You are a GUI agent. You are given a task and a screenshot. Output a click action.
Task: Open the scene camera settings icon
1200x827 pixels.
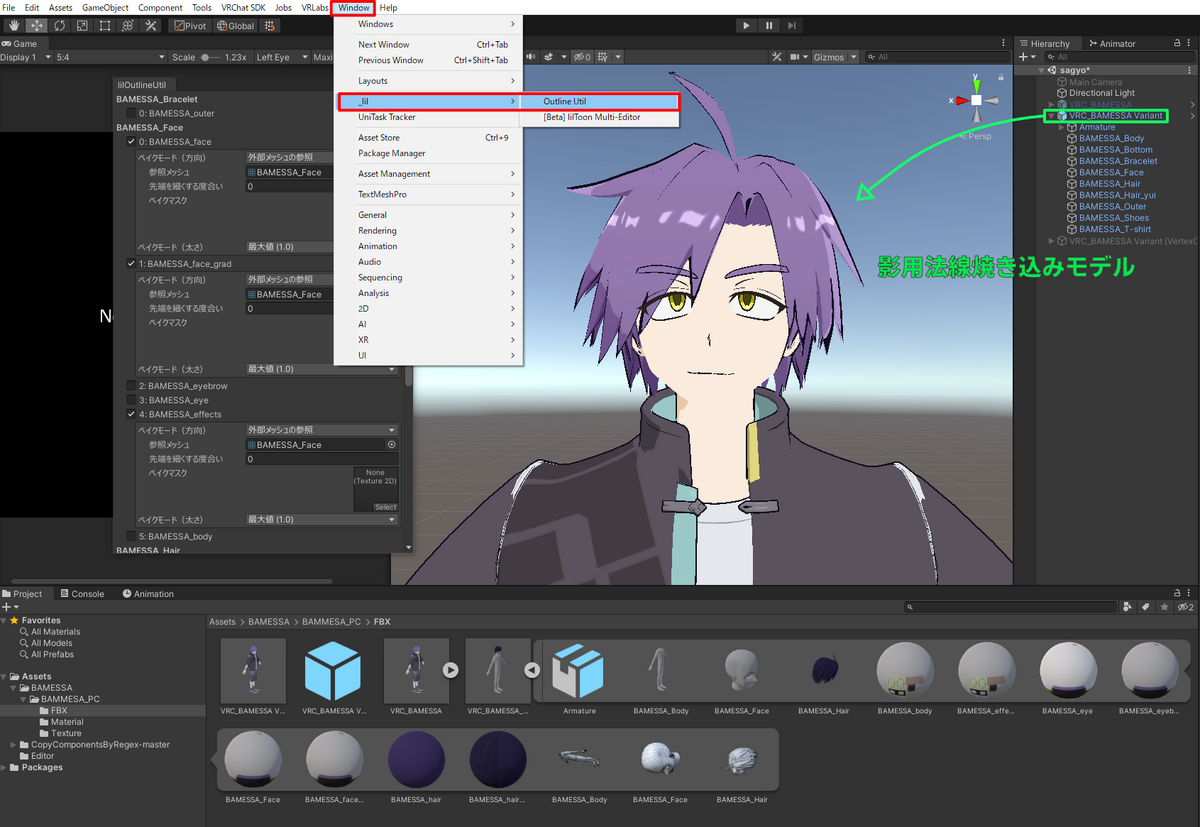(795, 58)
